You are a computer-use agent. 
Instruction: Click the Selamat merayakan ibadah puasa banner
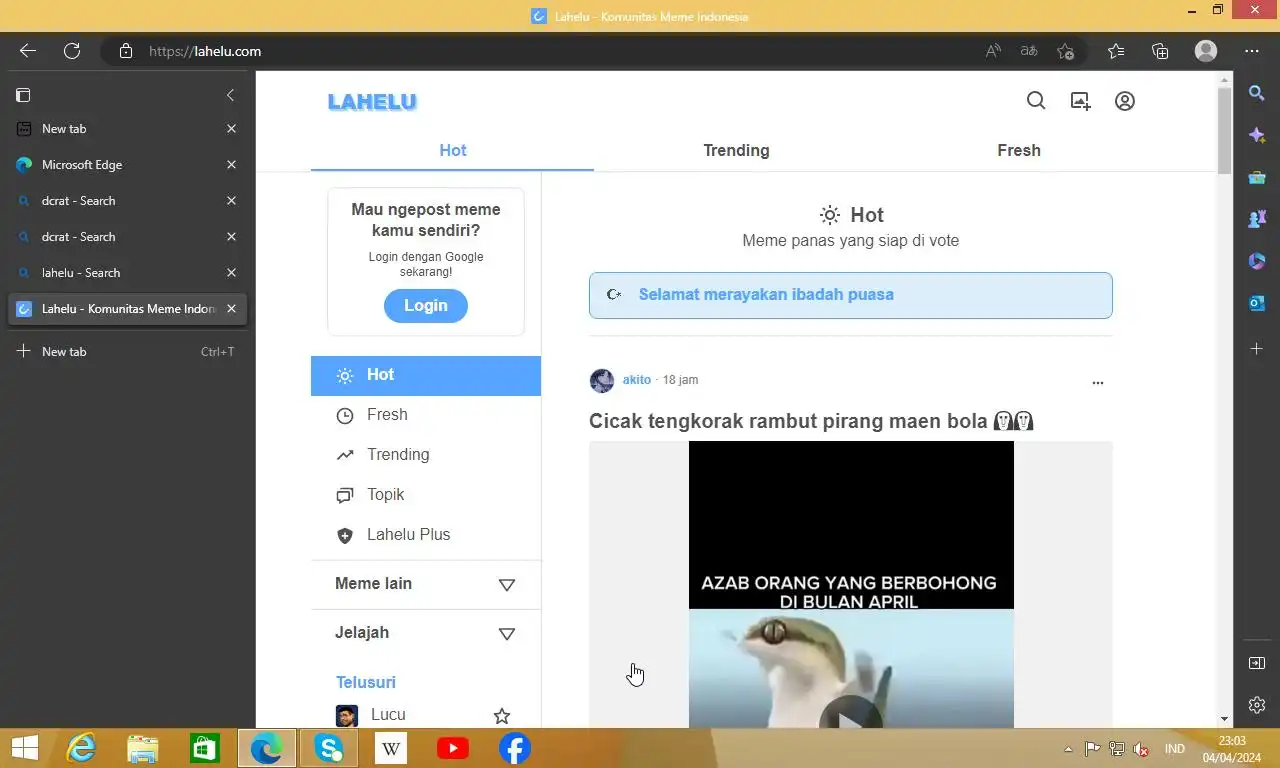click(851, 295)
